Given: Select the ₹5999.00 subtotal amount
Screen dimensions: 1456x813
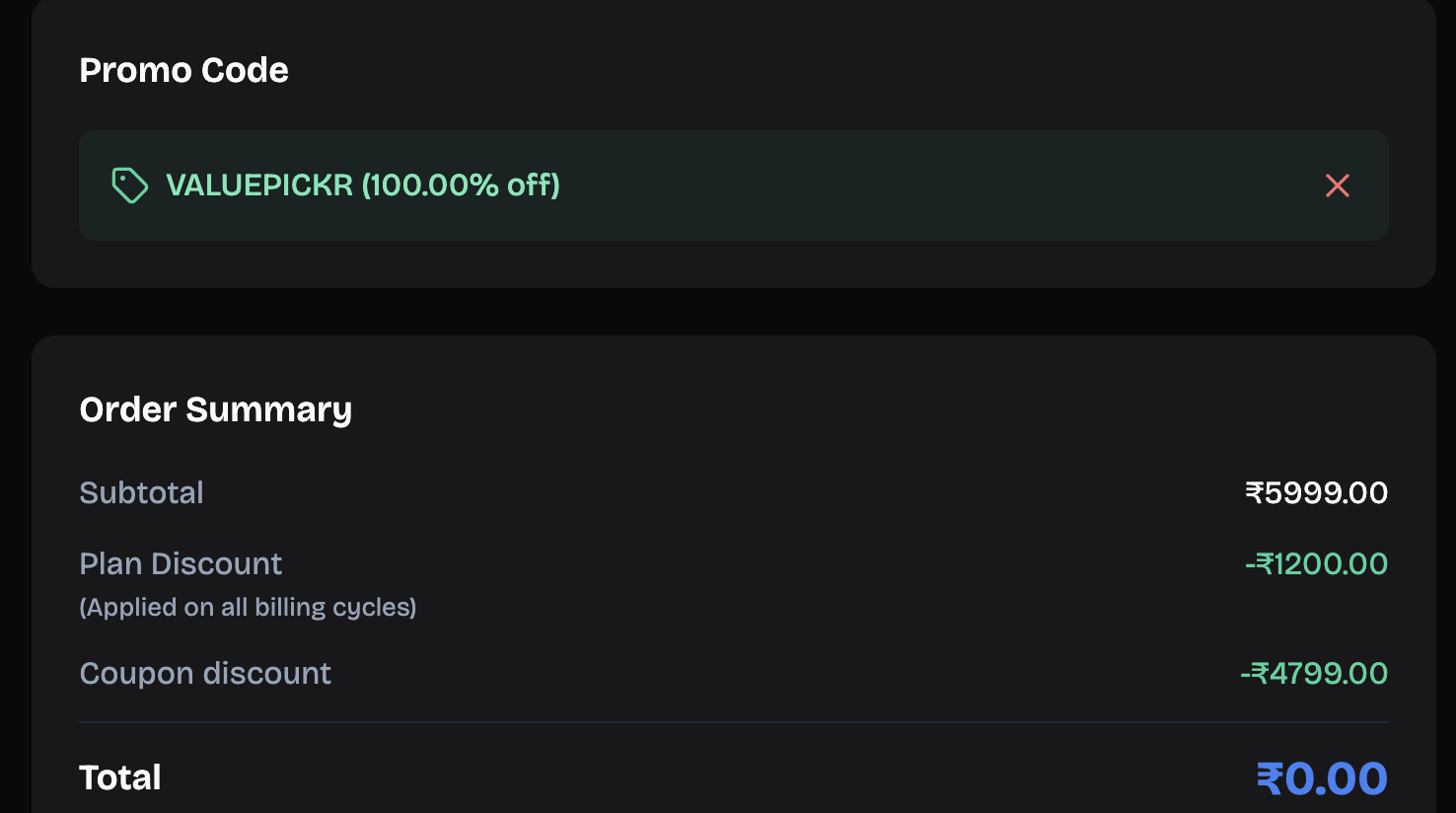Looking at the screenshot, I should (x=1316, y=492).
